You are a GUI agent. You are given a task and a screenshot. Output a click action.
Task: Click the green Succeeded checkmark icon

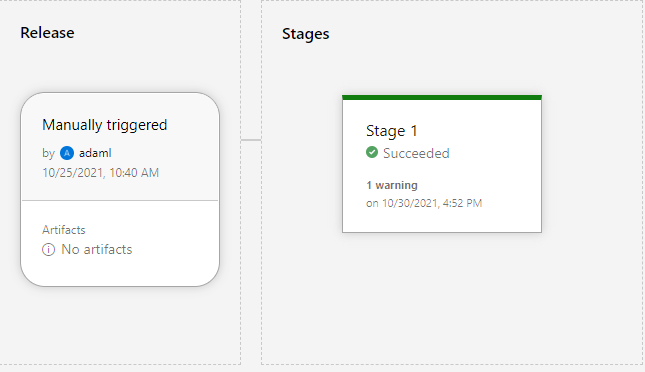pos(372,152)
